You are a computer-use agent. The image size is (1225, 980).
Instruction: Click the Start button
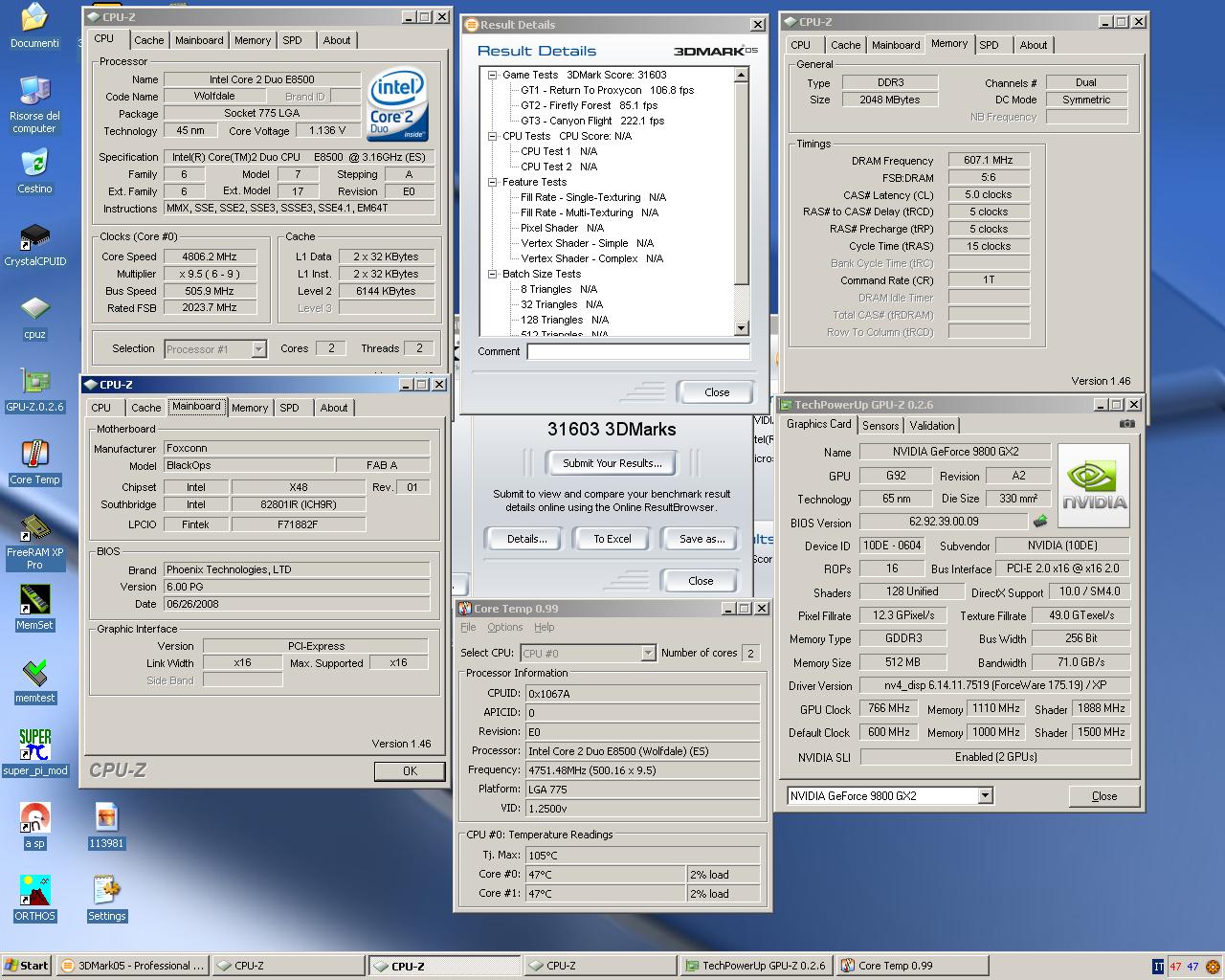(x=26, y=966)
